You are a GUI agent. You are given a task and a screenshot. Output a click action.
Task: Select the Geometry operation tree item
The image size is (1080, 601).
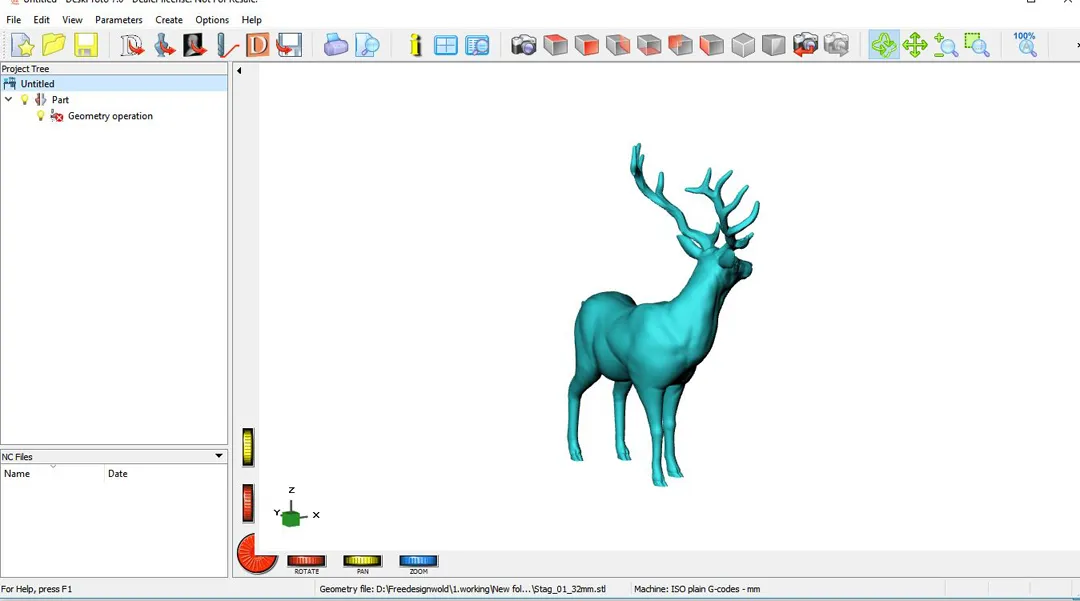coord(110,116)
